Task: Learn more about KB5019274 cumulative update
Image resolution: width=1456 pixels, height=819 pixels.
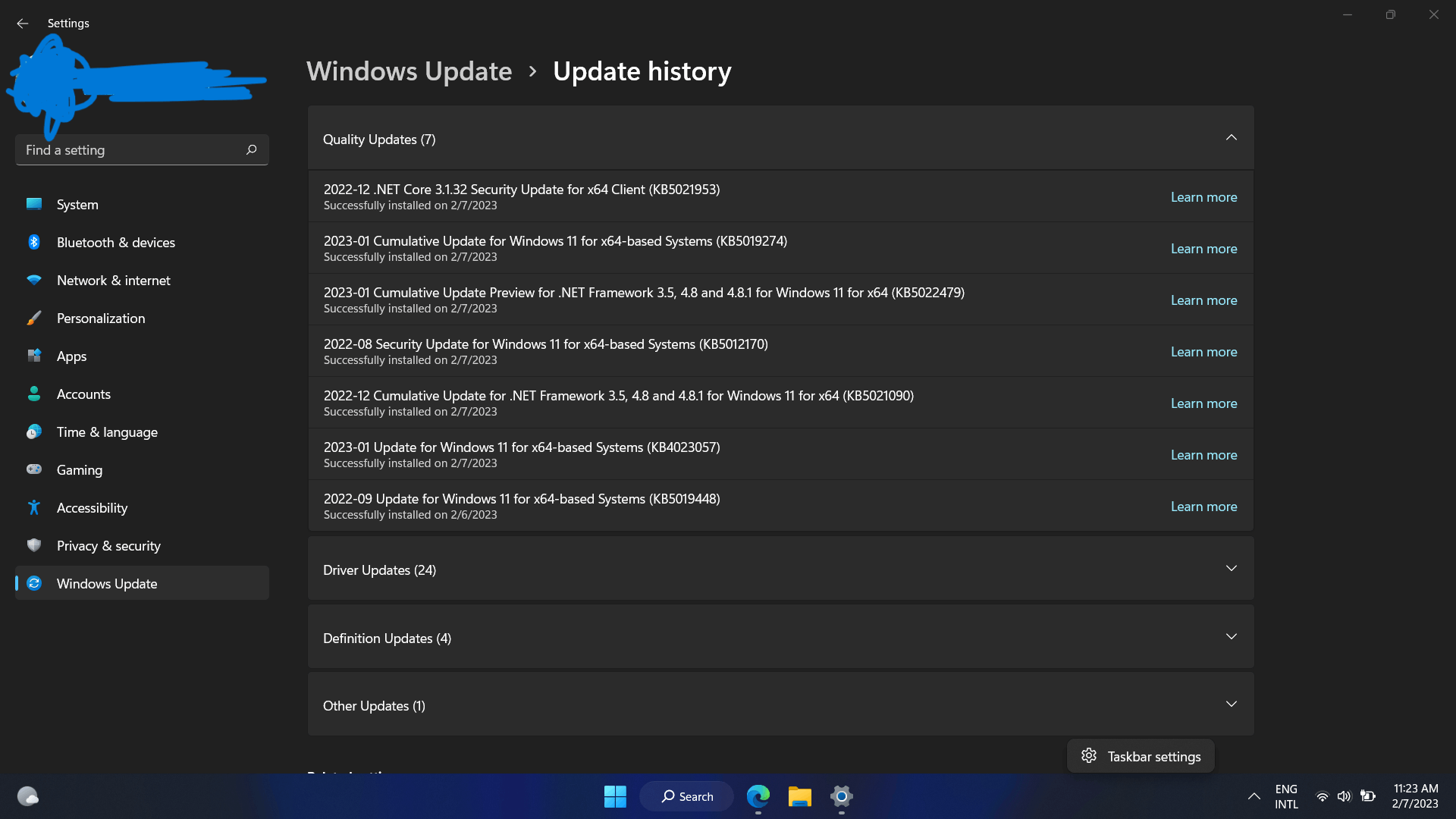Action: 1203,249
